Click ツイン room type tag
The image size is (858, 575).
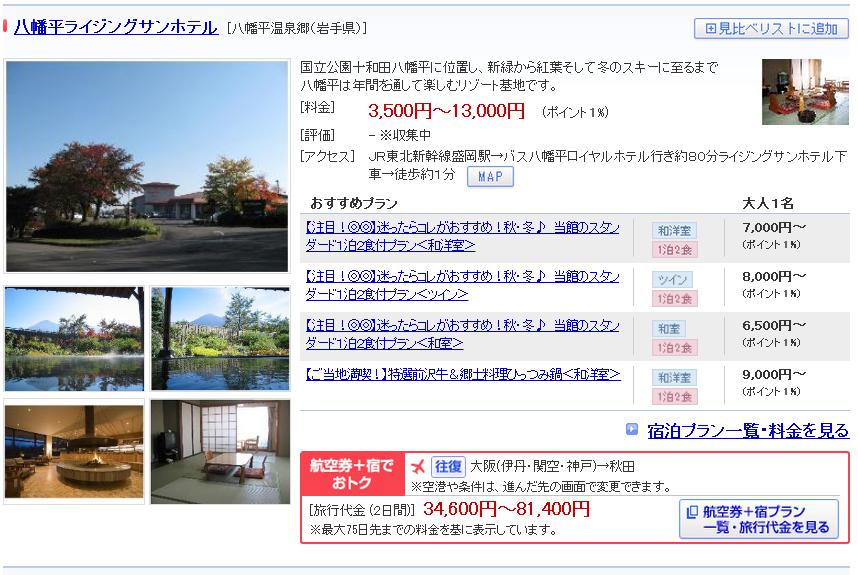672,280
